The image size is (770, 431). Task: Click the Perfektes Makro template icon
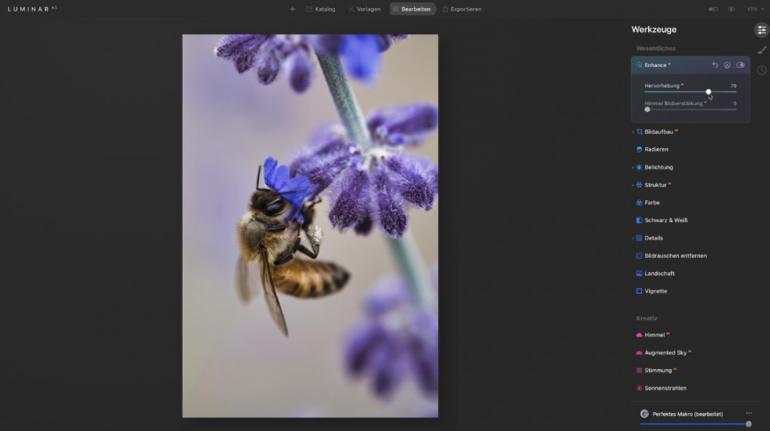(x=644, y=414)
